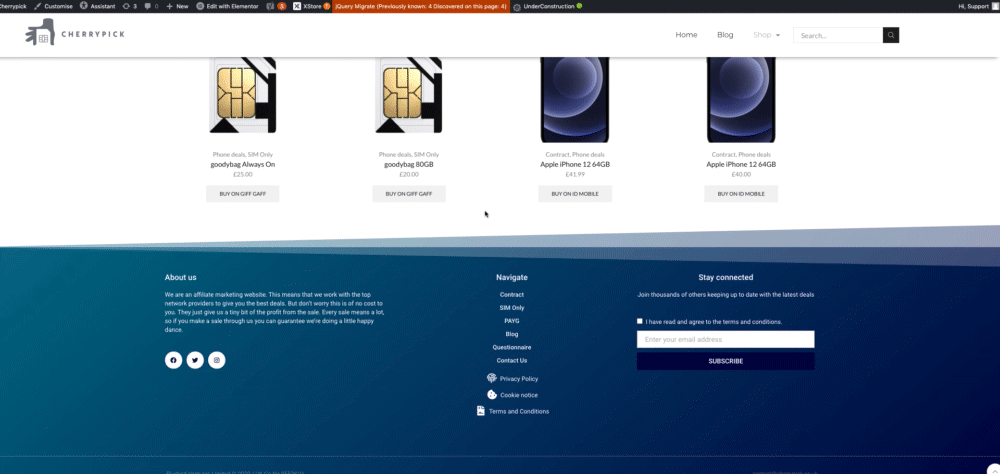
Task: Open the Questionnaire footer link
Action: click(511, 348)
